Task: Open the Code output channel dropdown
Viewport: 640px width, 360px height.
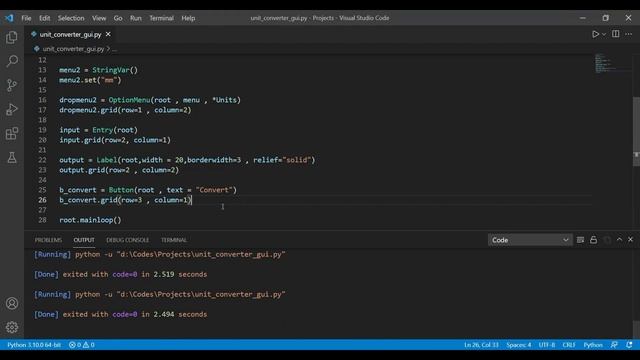Action: coord(530,240)
